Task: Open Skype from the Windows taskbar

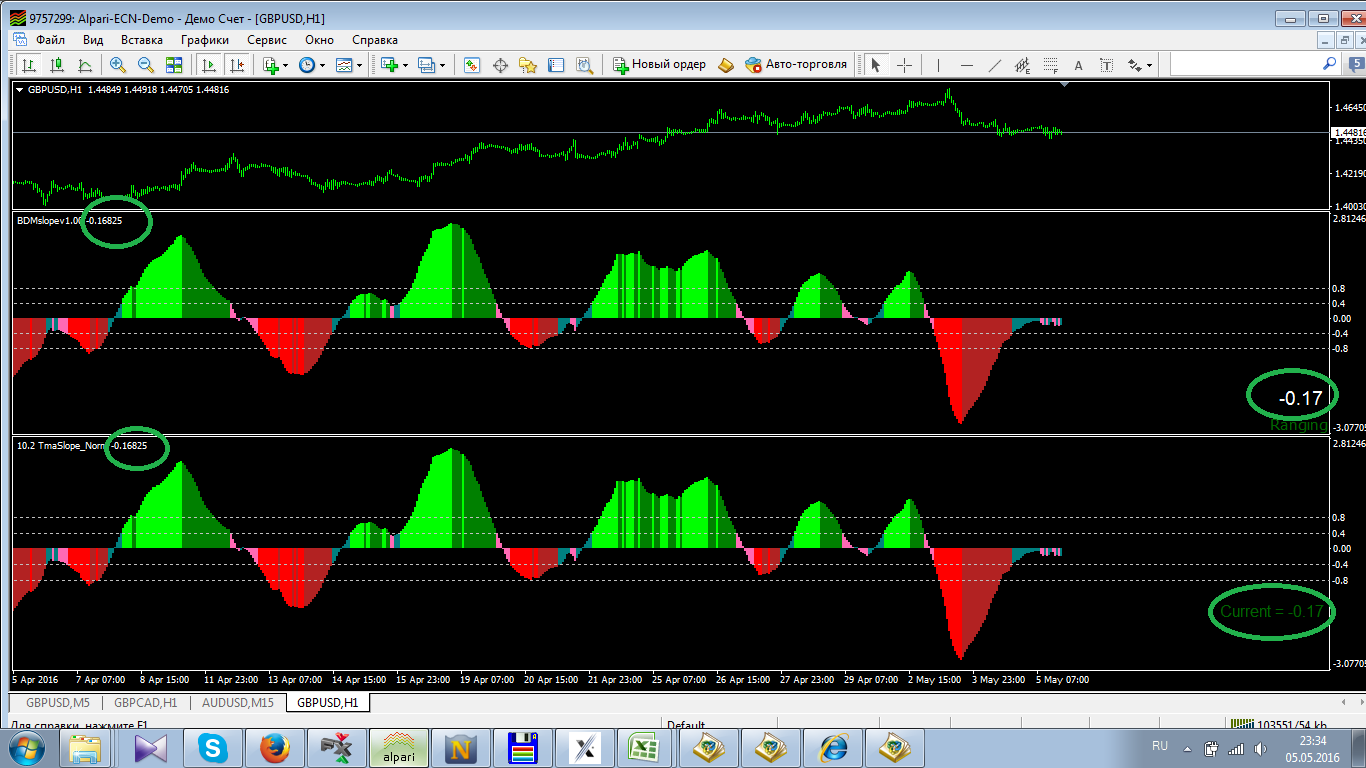Action: [x=212, y=747]
